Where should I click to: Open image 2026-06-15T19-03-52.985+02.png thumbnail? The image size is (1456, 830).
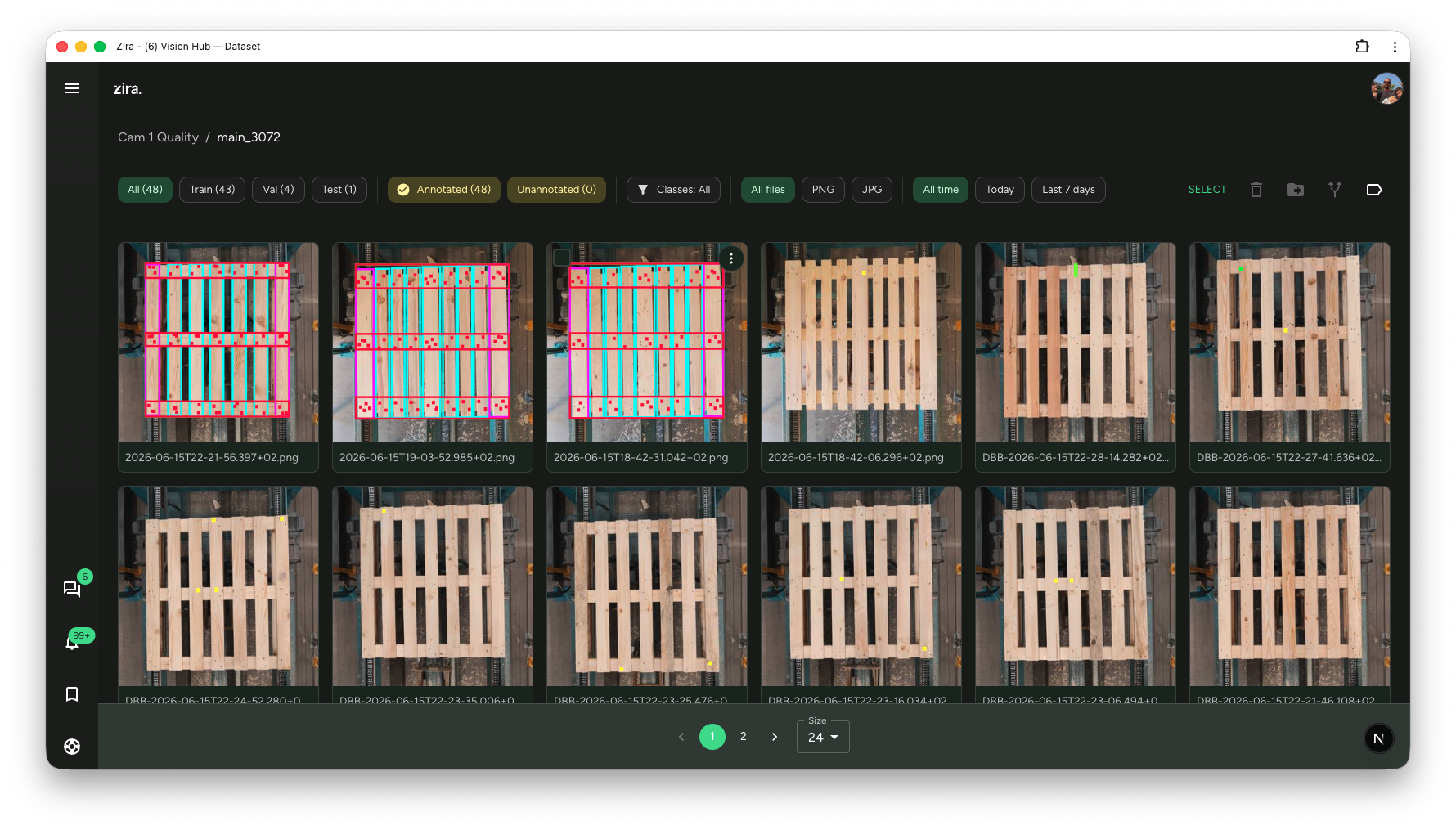pyautogui.click(x=433, y=343)
